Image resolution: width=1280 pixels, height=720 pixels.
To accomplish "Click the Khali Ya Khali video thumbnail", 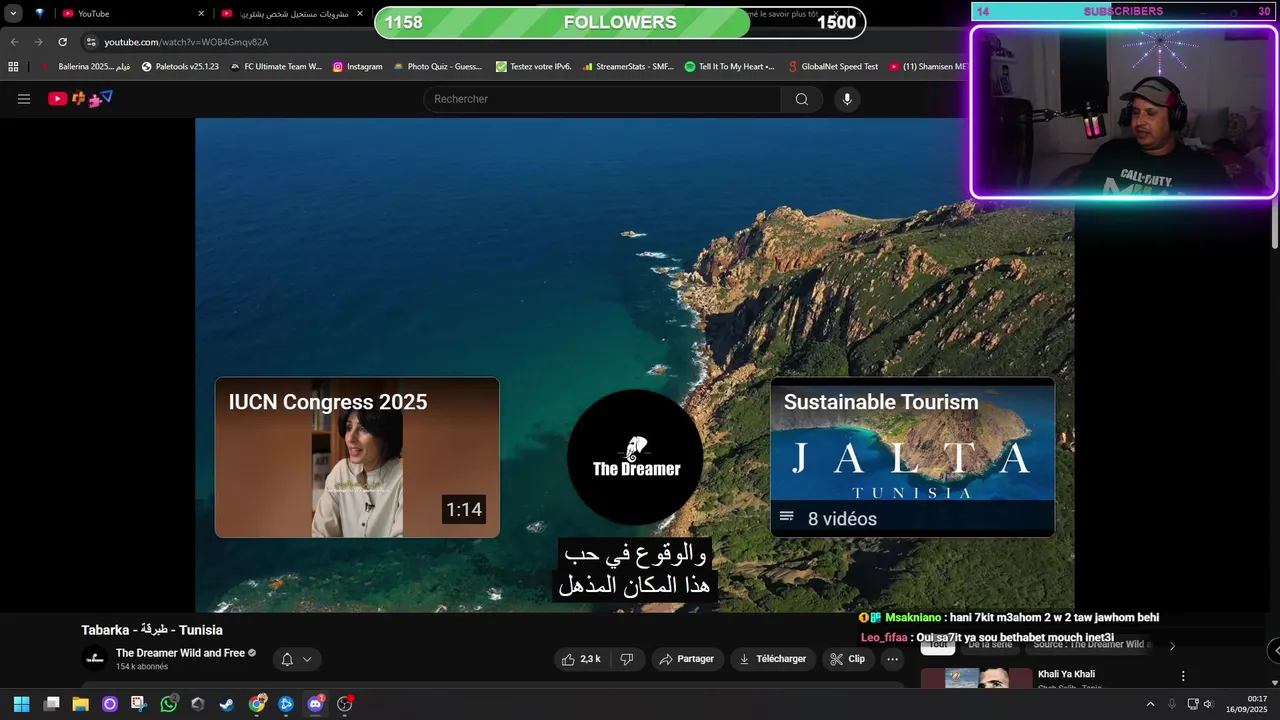I will pyautogui.click(x=976, y=679).
